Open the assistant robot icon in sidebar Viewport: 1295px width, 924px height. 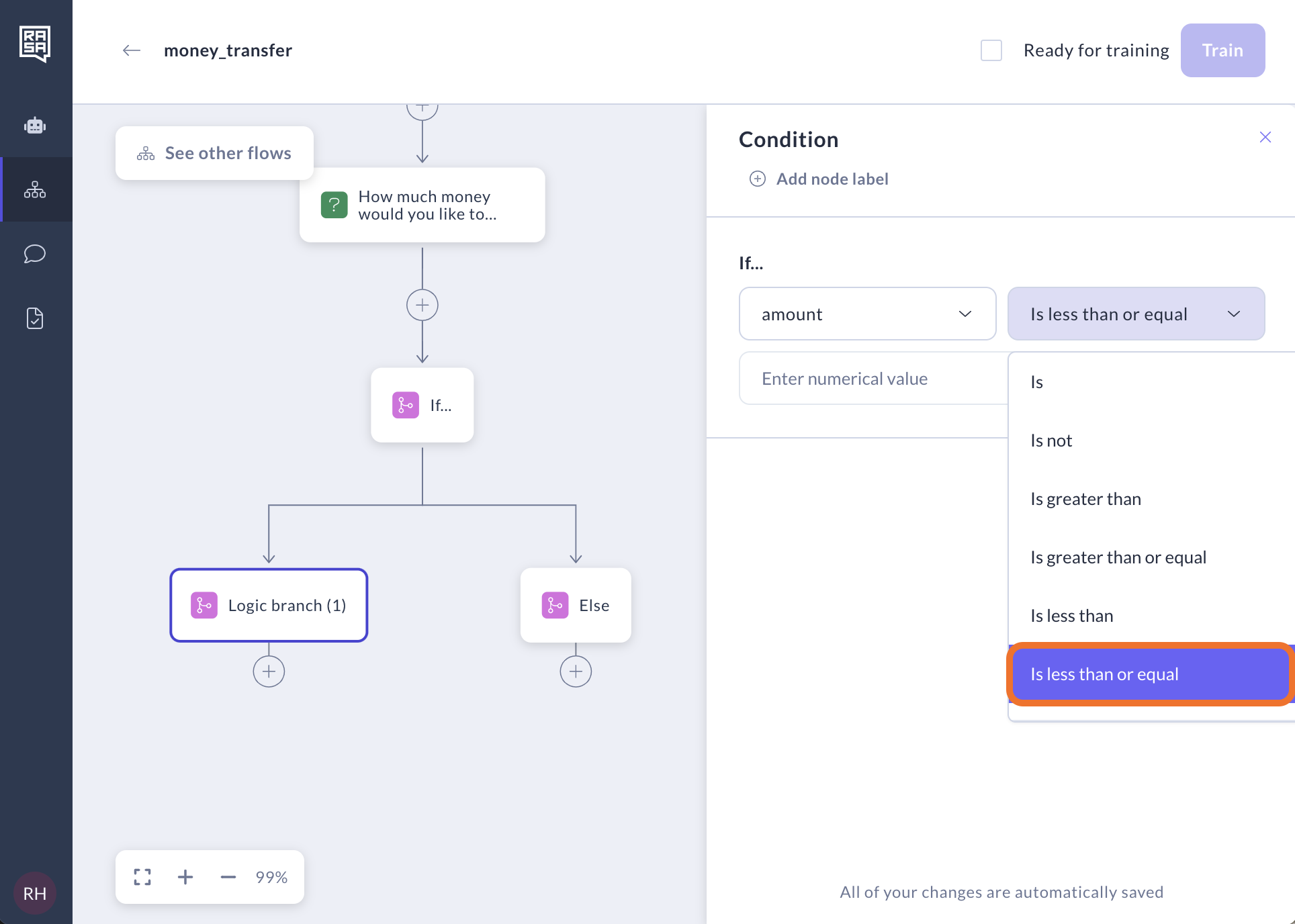tap(35, 126)
